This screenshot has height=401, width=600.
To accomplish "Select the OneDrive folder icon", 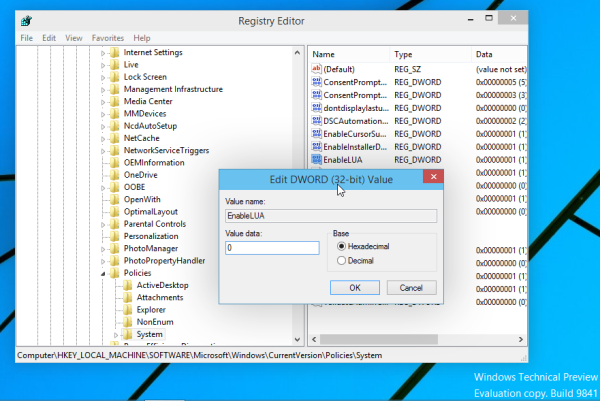I will click(114, 174).
